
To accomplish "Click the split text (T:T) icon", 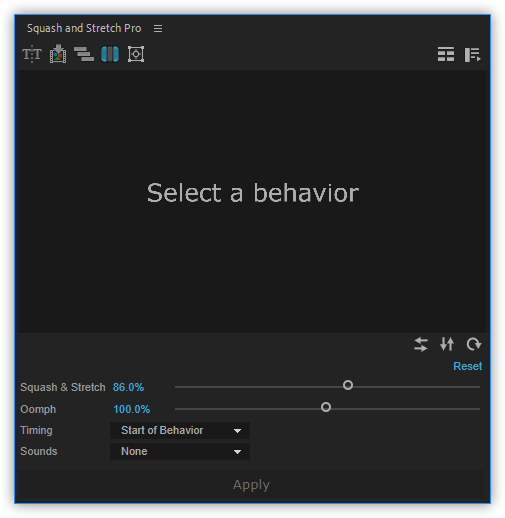I will (x=32, y=54).
